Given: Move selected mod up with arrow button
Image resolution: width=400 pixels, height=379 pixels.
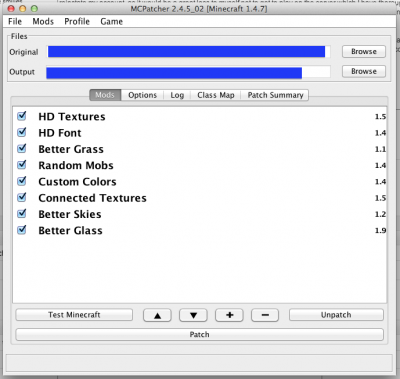Looking at the screenshot, I should click(157, 315).
